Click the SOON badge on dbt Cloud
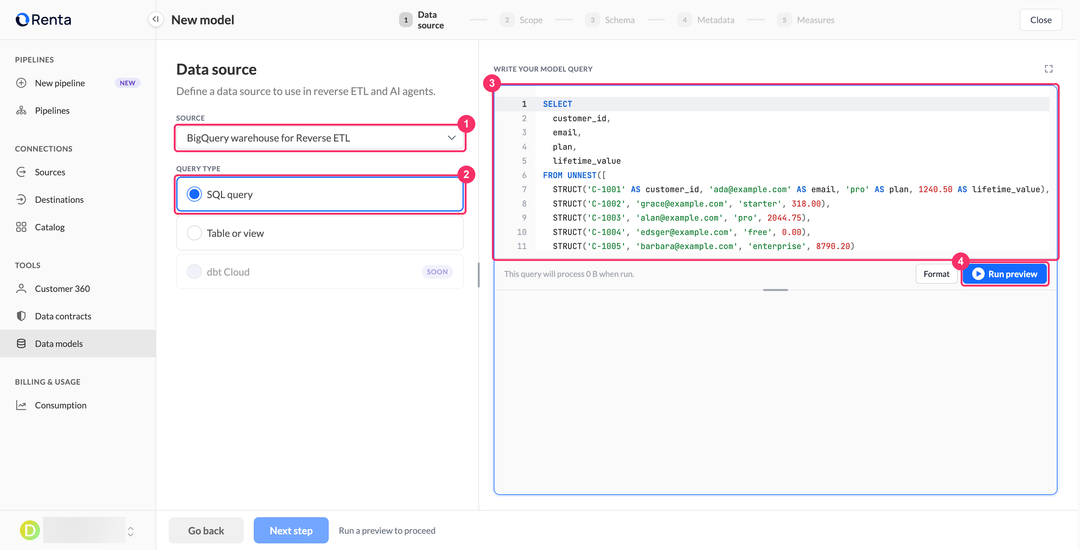The height and width of the screenshot is (550, 1080). click(x=437, y=272)
